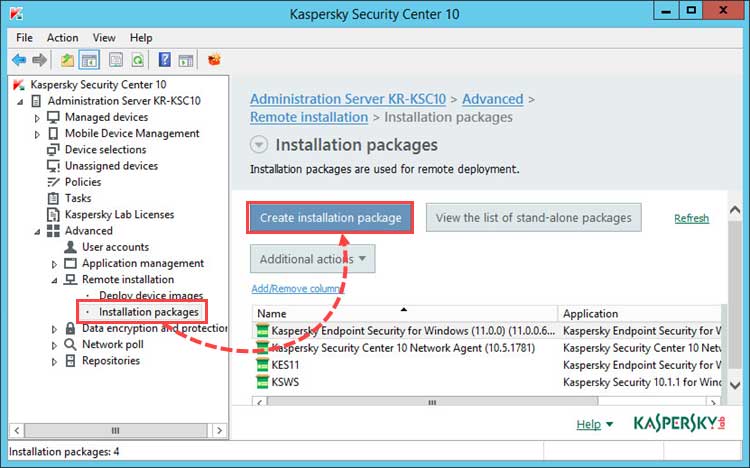Follow the Advanced breadcrumb link

point(493,99)
